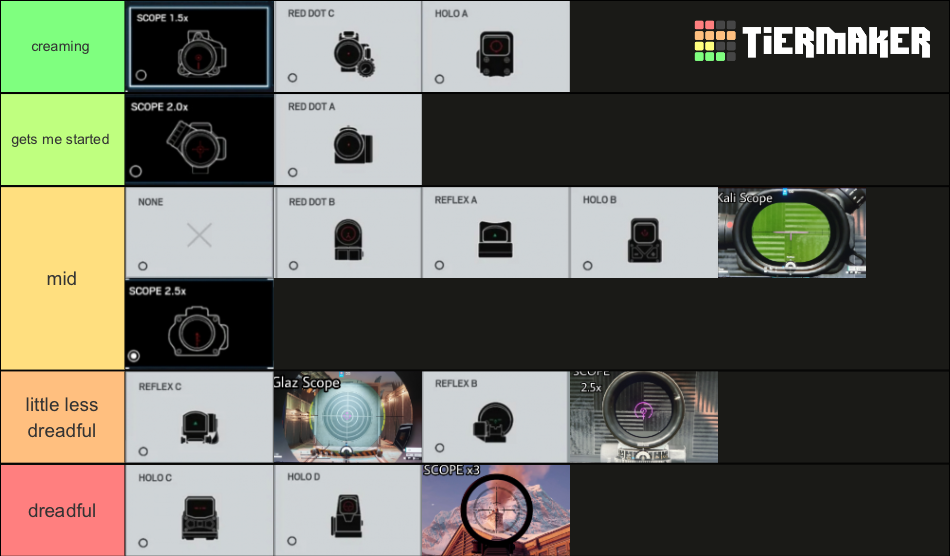Select the radio button on Red Dot B
The image size is (950, 556).
tap(293, 266)
